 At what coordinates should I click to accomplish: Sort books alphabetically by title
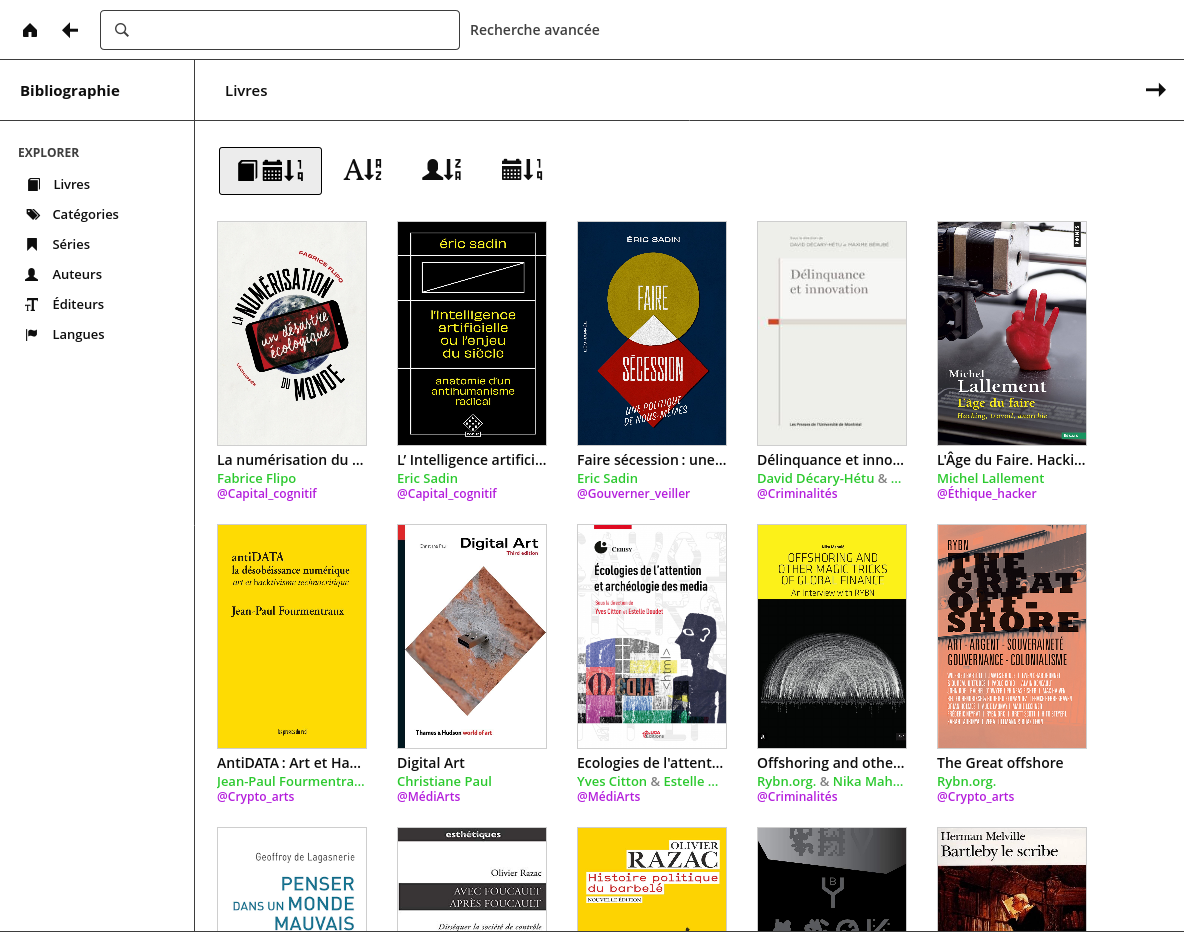(363, 171)
